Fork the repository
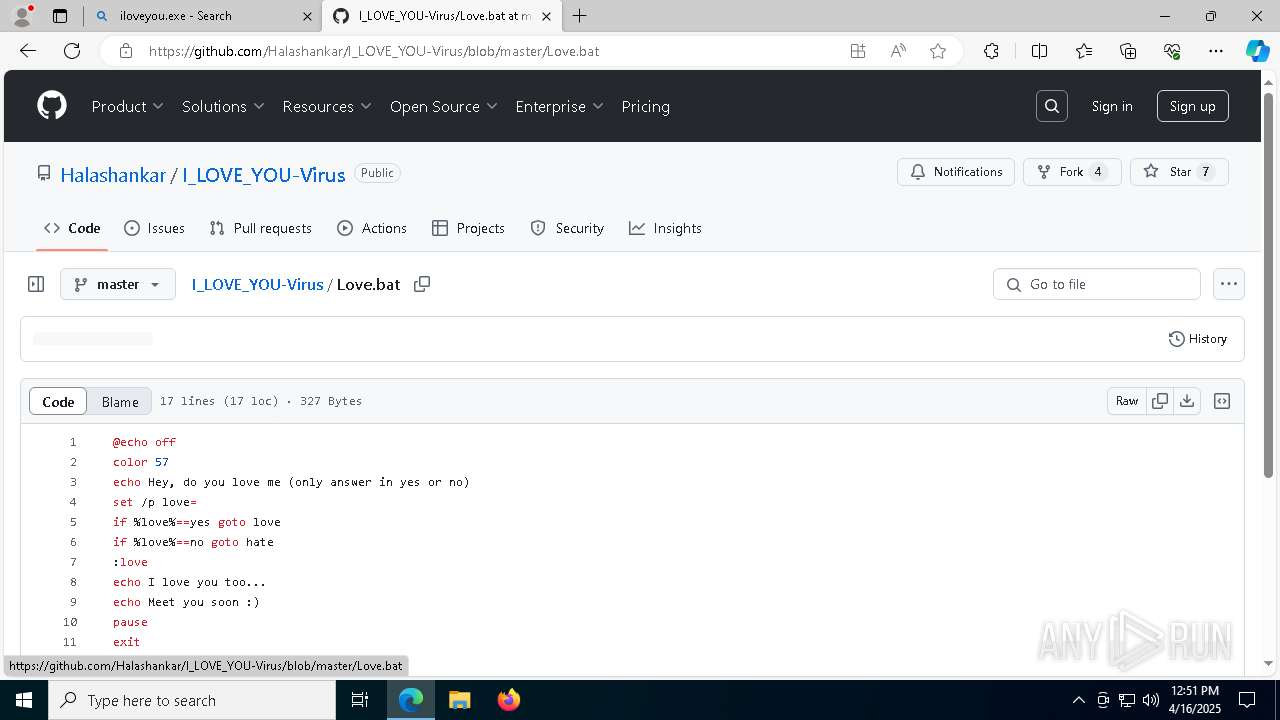 point(1072,172)
